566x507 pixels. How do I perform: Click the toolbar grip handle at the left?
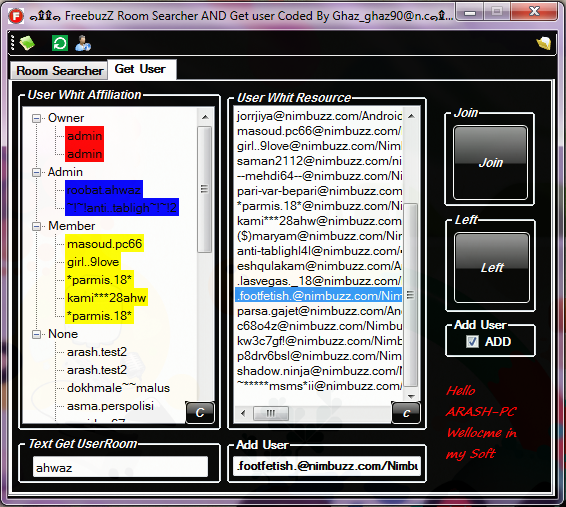[x=13, y=43]
